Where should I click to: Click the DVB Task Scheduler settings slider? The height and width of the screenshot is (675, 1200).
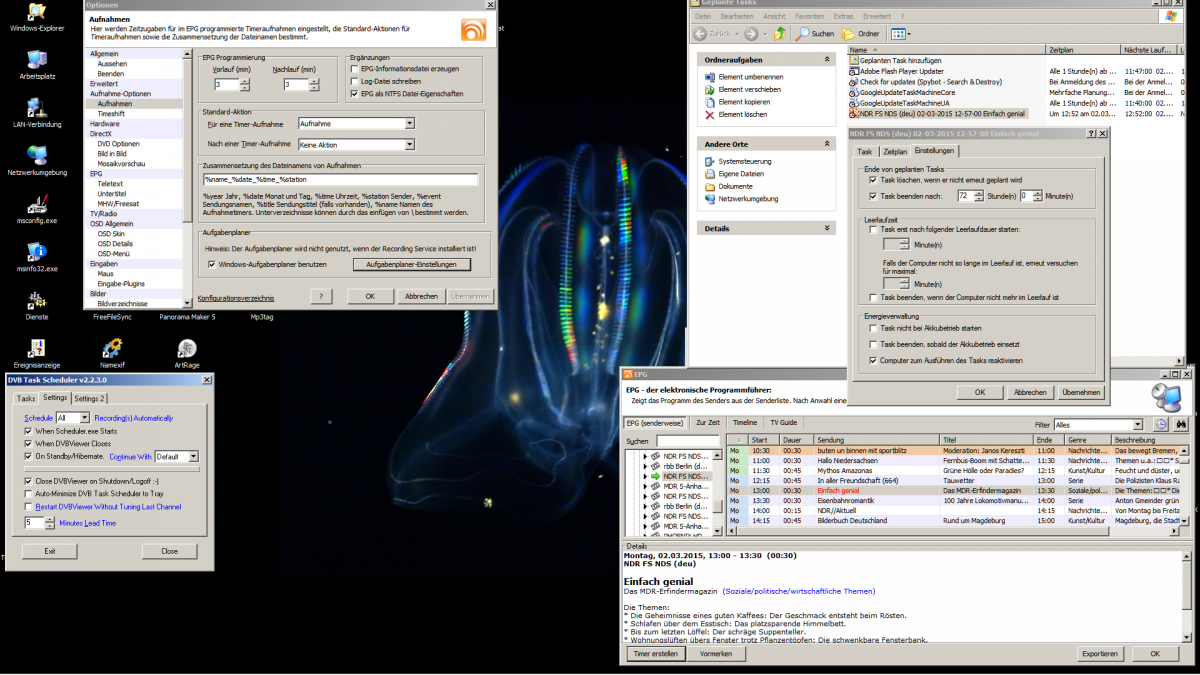[x=113, y=469]
